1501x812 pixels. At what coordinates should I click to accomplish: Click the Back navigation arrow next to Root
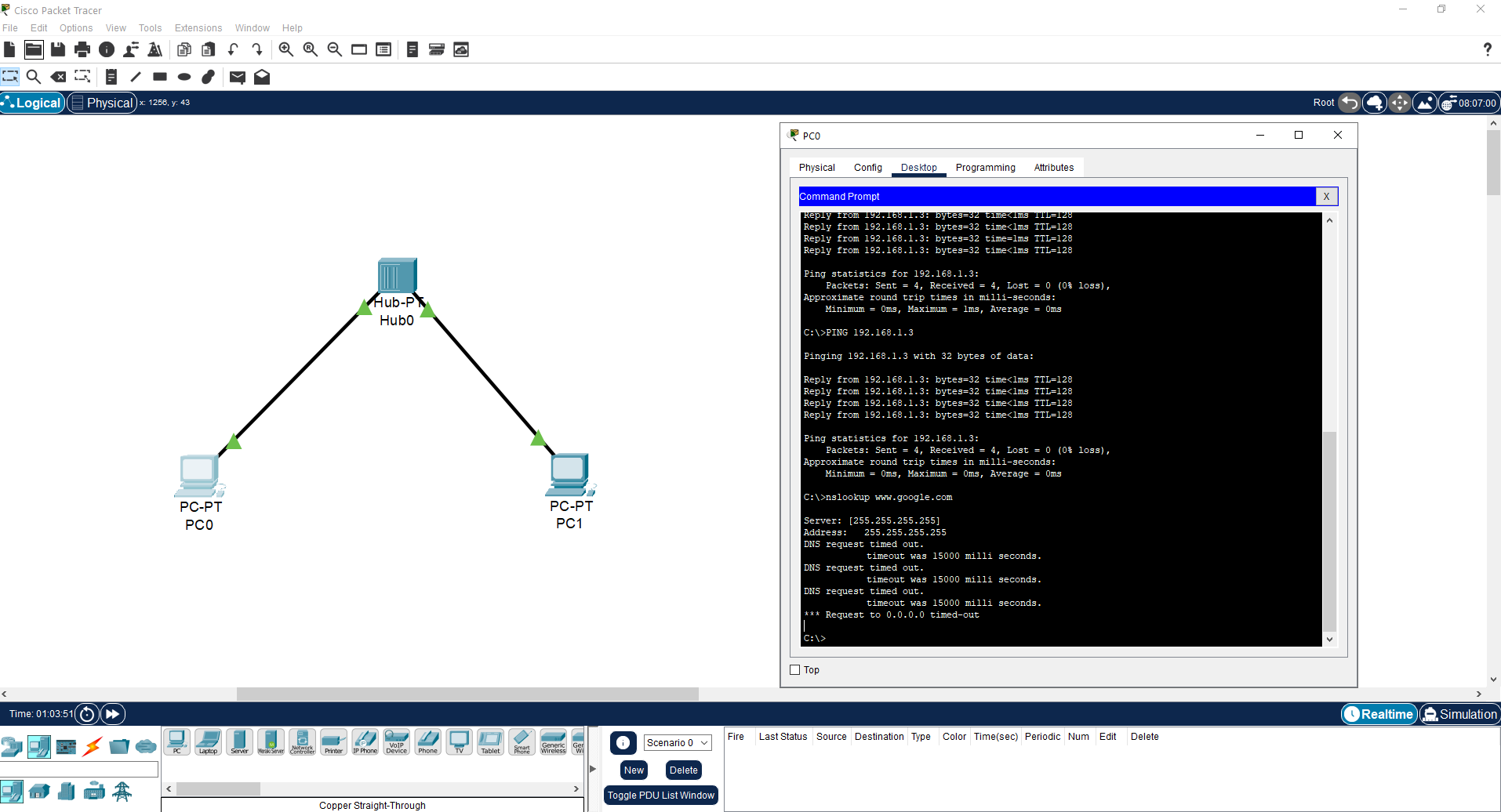click(1350, 103)
